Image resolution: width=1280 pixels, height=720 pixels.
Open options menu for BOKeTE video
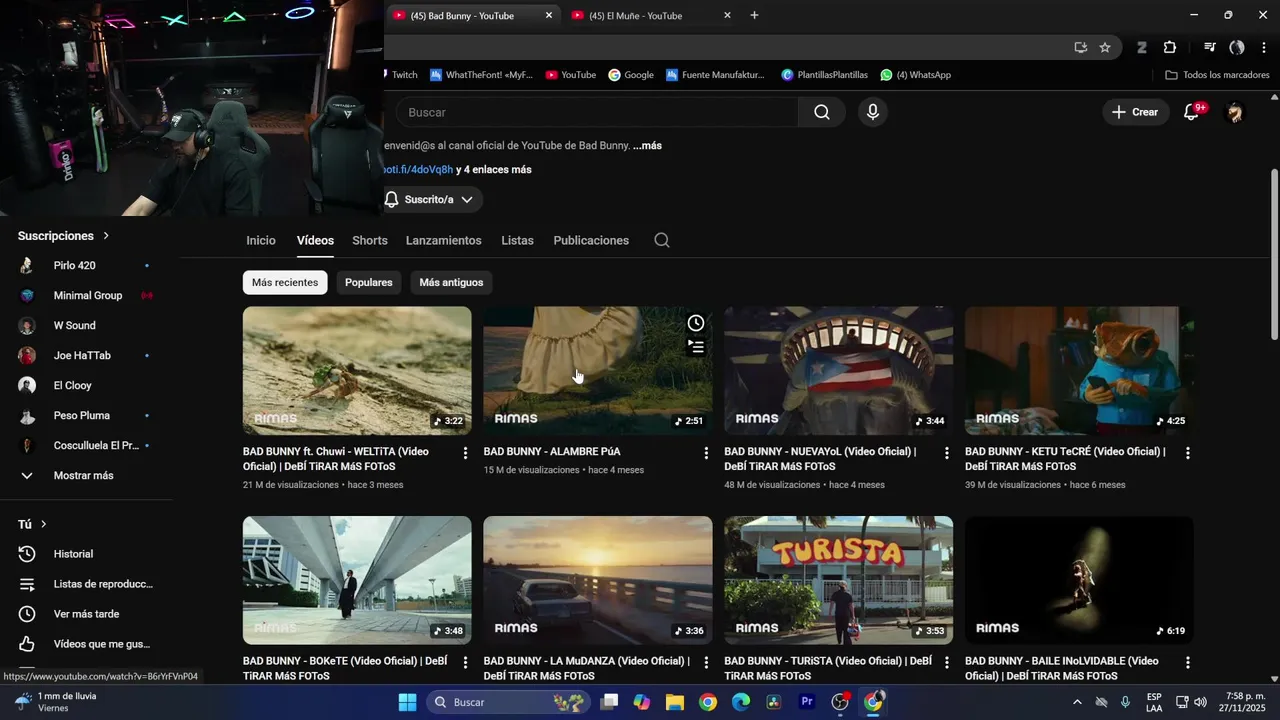465,662
